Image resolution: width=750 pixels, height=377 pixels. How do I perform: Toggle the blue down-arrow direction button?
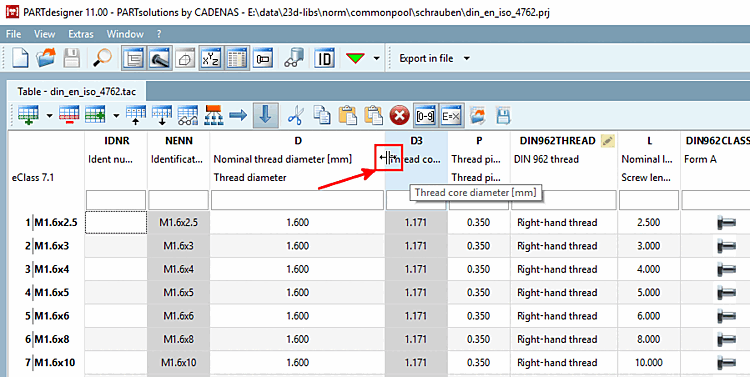(x=266, y=115)
